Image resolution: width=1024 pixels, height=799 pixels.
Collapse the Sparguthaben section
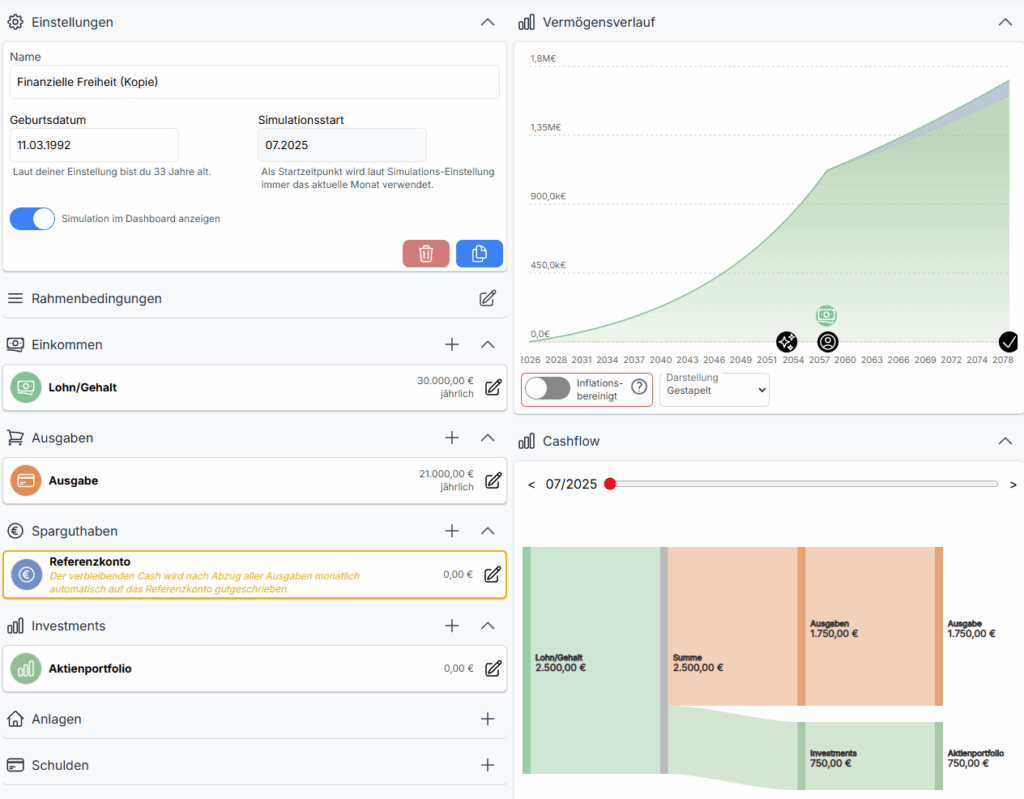click(488, 531)
